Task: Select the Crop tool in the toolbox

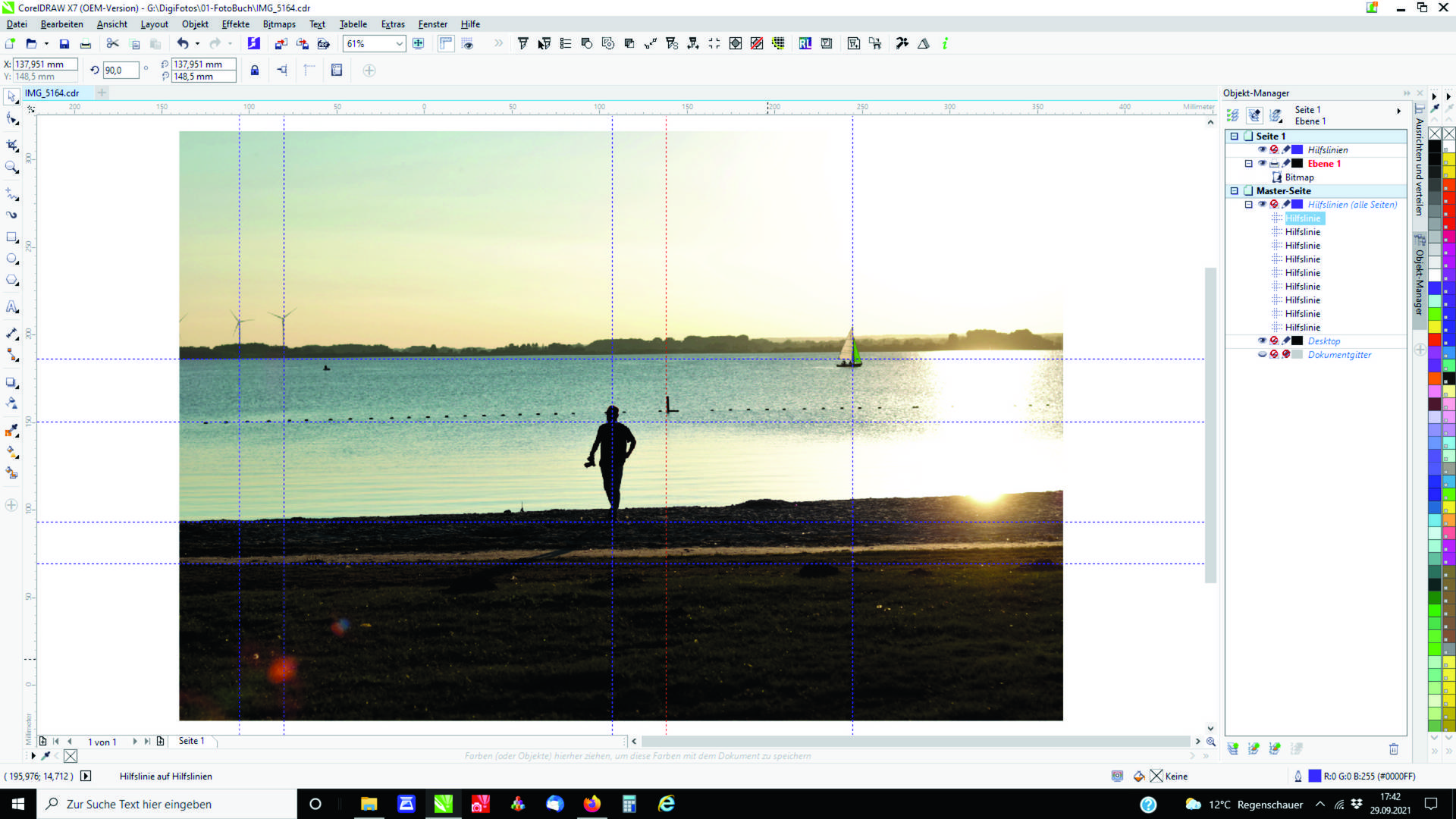Action: tap(12, 145)
